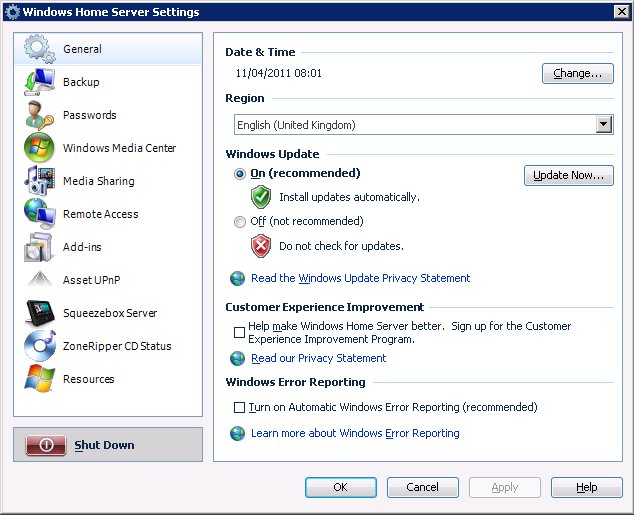The width and height of the screenshot is (634, 515).
Task: Open Learn more about Windows Error Reporting link
Action: click(x=355, y=433)
